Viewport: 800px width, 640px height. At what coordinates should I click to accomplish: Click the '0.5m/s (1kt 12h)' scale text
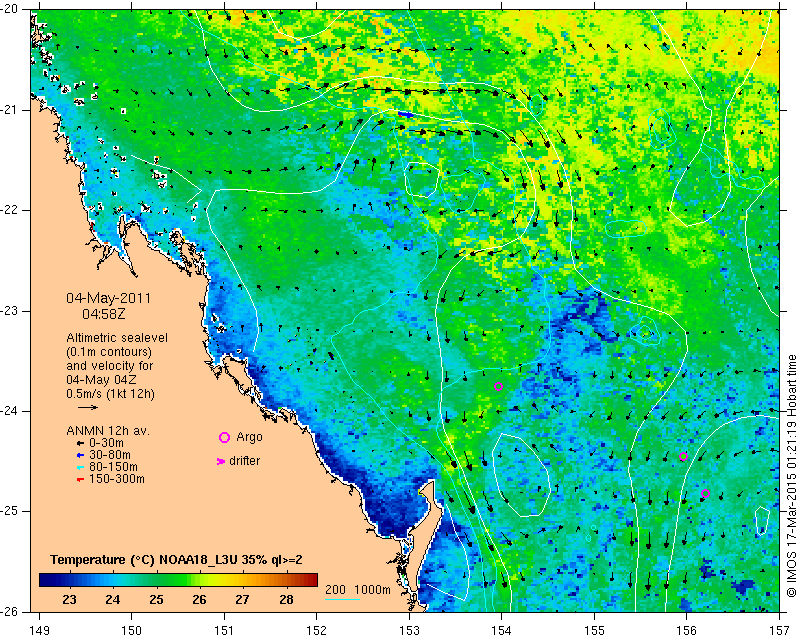coord(110,394)
